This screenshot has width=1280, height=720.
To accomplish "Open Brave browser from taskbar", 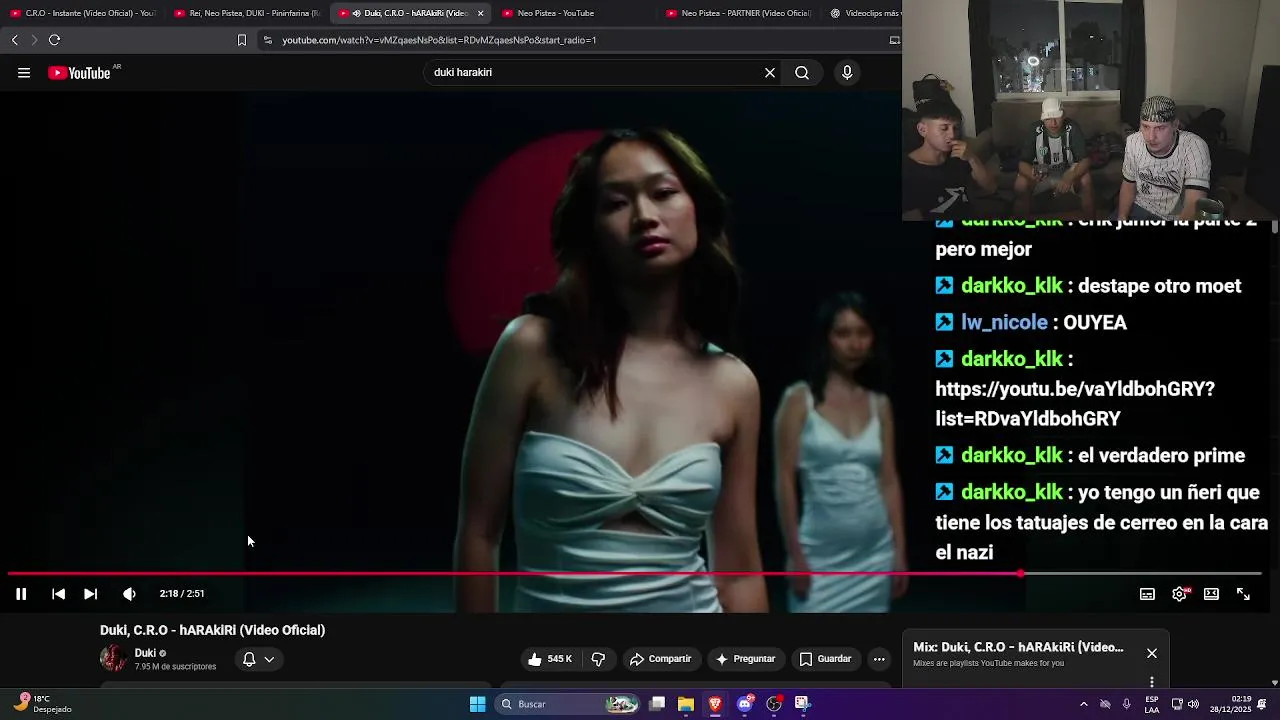I will (x=715, y=704).
